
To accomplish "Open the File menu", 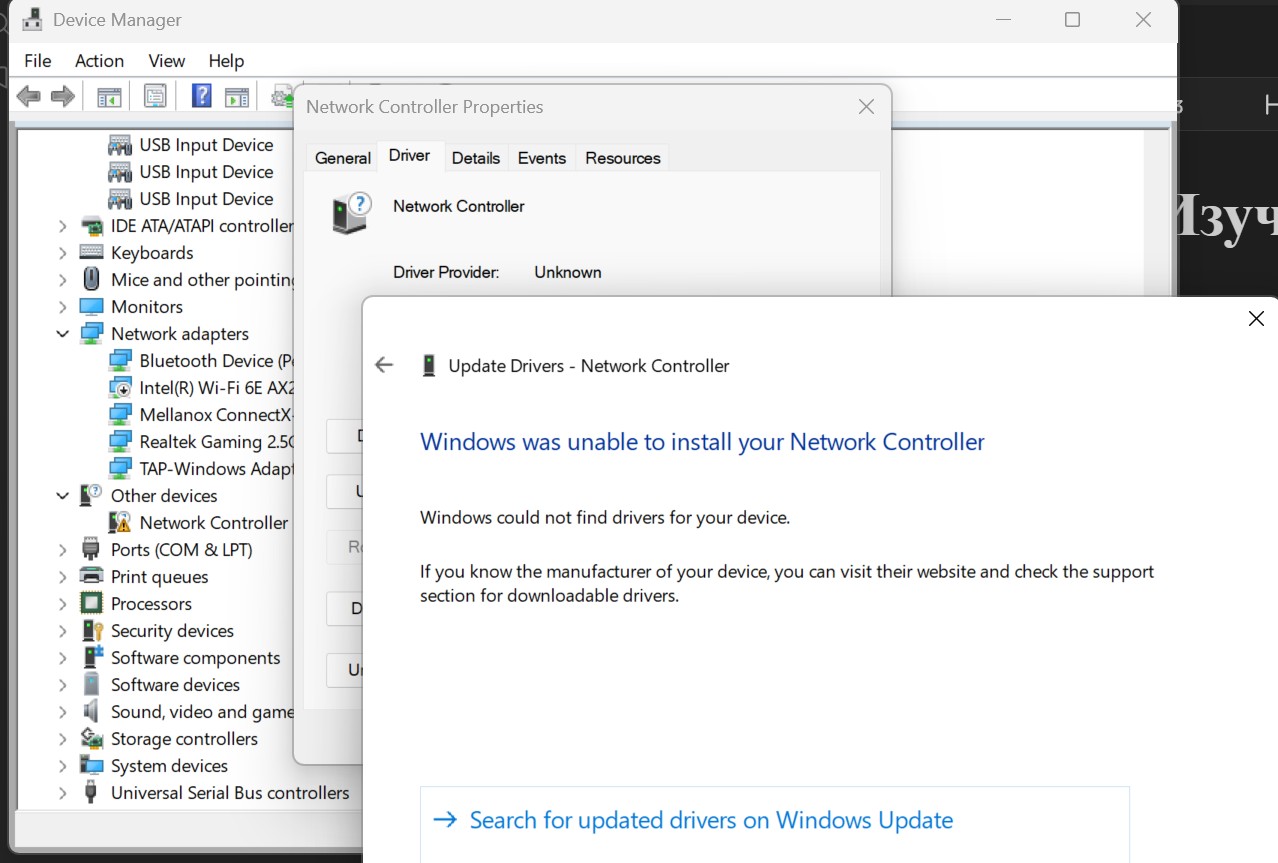I will pyautogui.click(x=37, y=61).
